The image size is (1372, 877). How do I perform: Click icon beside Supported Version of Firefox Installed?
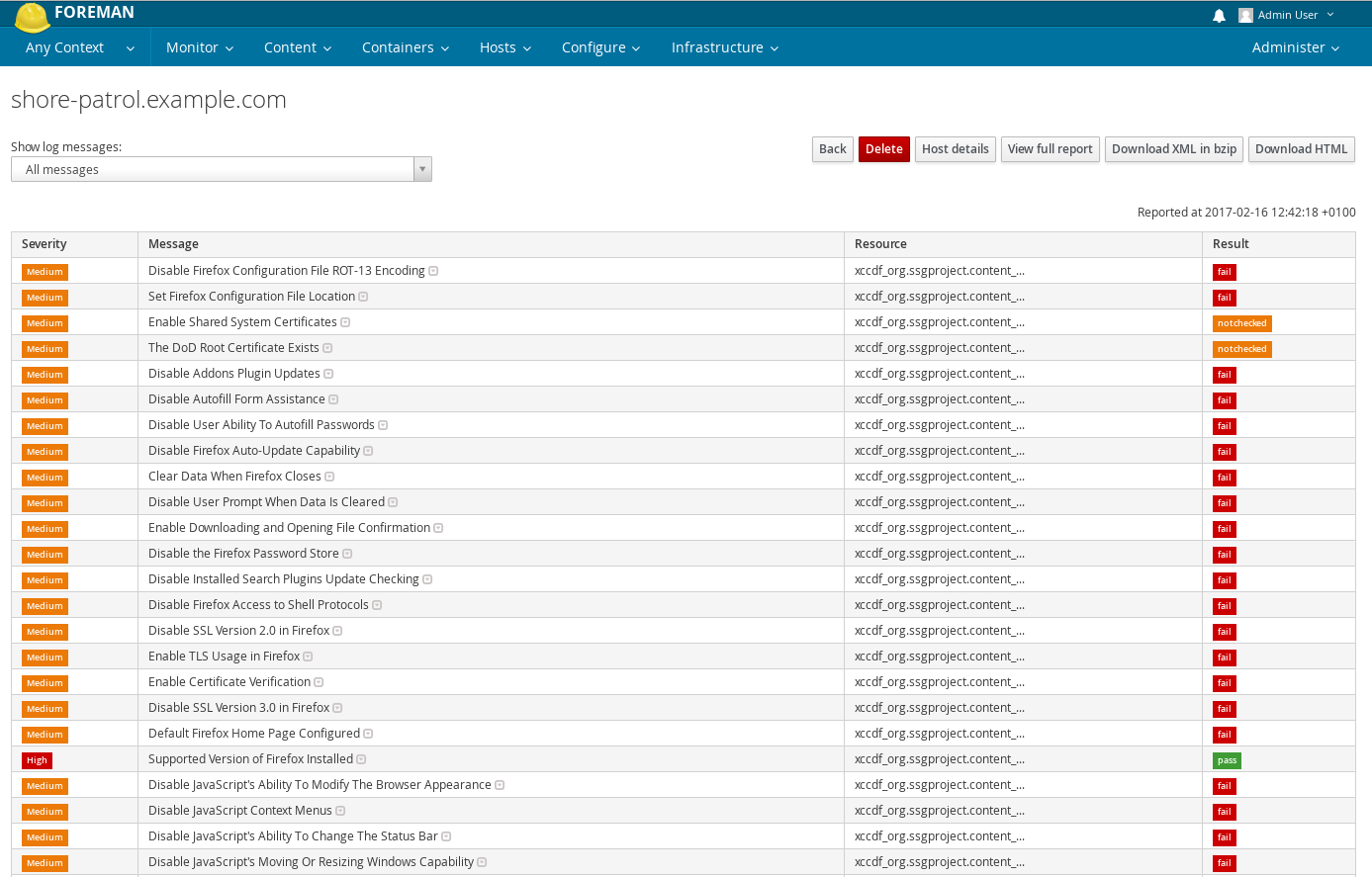click(361, 759)
